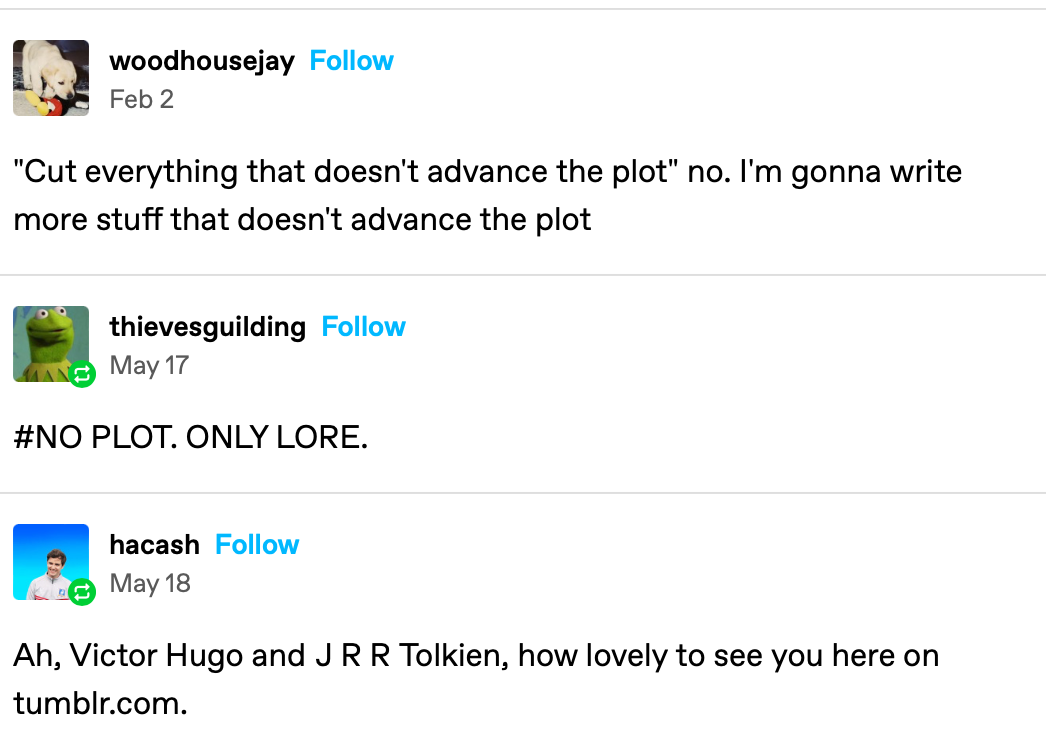Open the May 18 reblog timestamp
The image size is (1046, 734).
150,583
